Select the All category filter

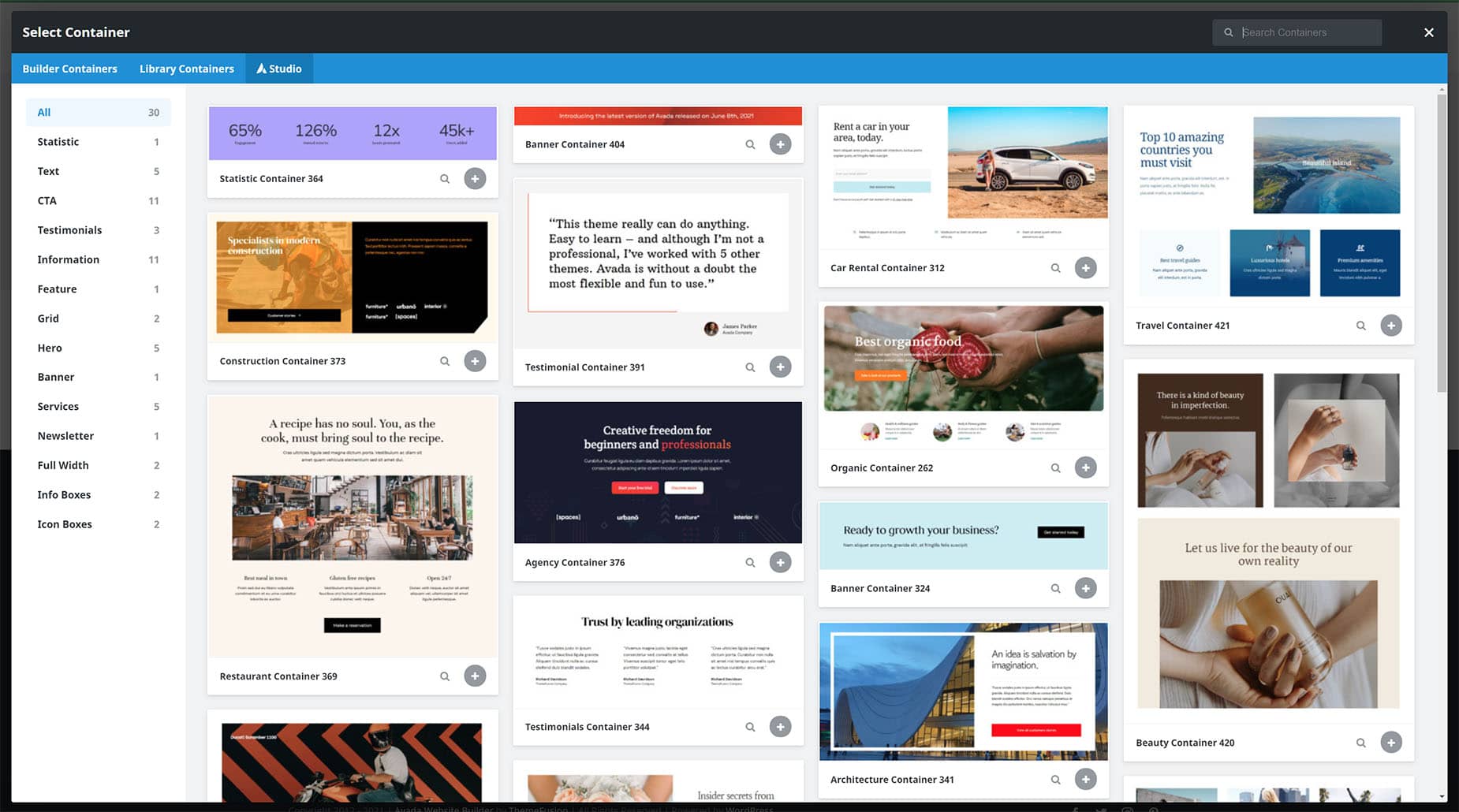pyautogui.click(x=99, y=112)
